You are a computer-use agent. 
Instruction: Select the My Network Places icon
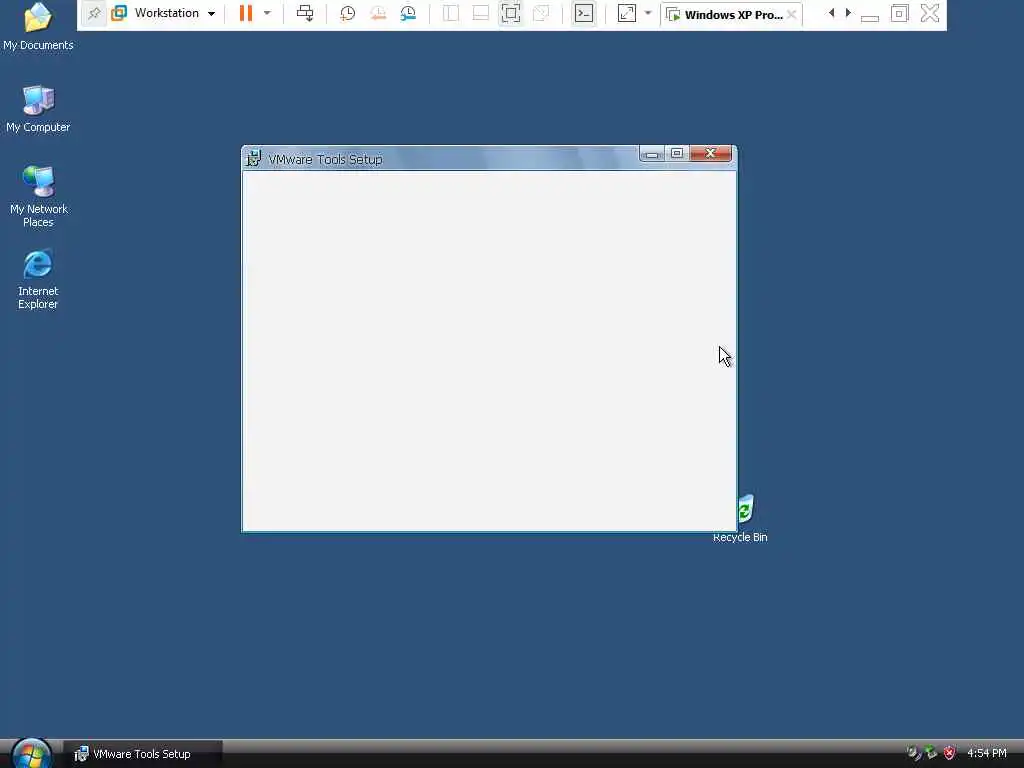[x=38, y=196]
